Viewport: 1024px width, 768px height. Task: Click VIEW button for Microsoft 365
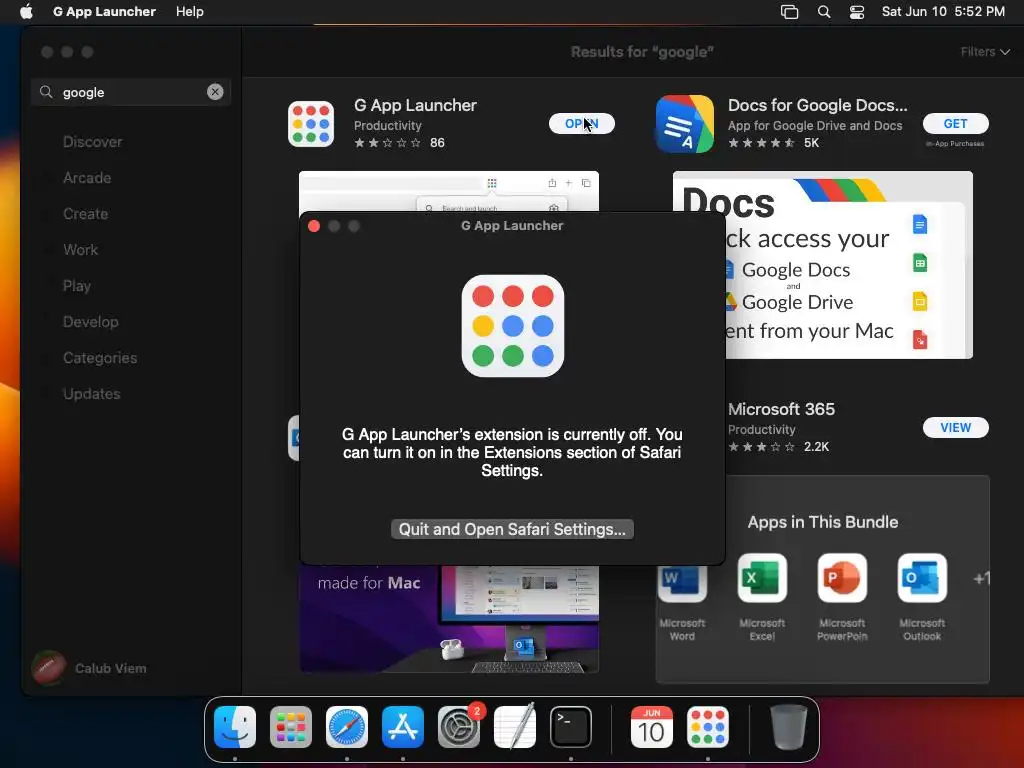pyautogui.click(x=955, y=428)
